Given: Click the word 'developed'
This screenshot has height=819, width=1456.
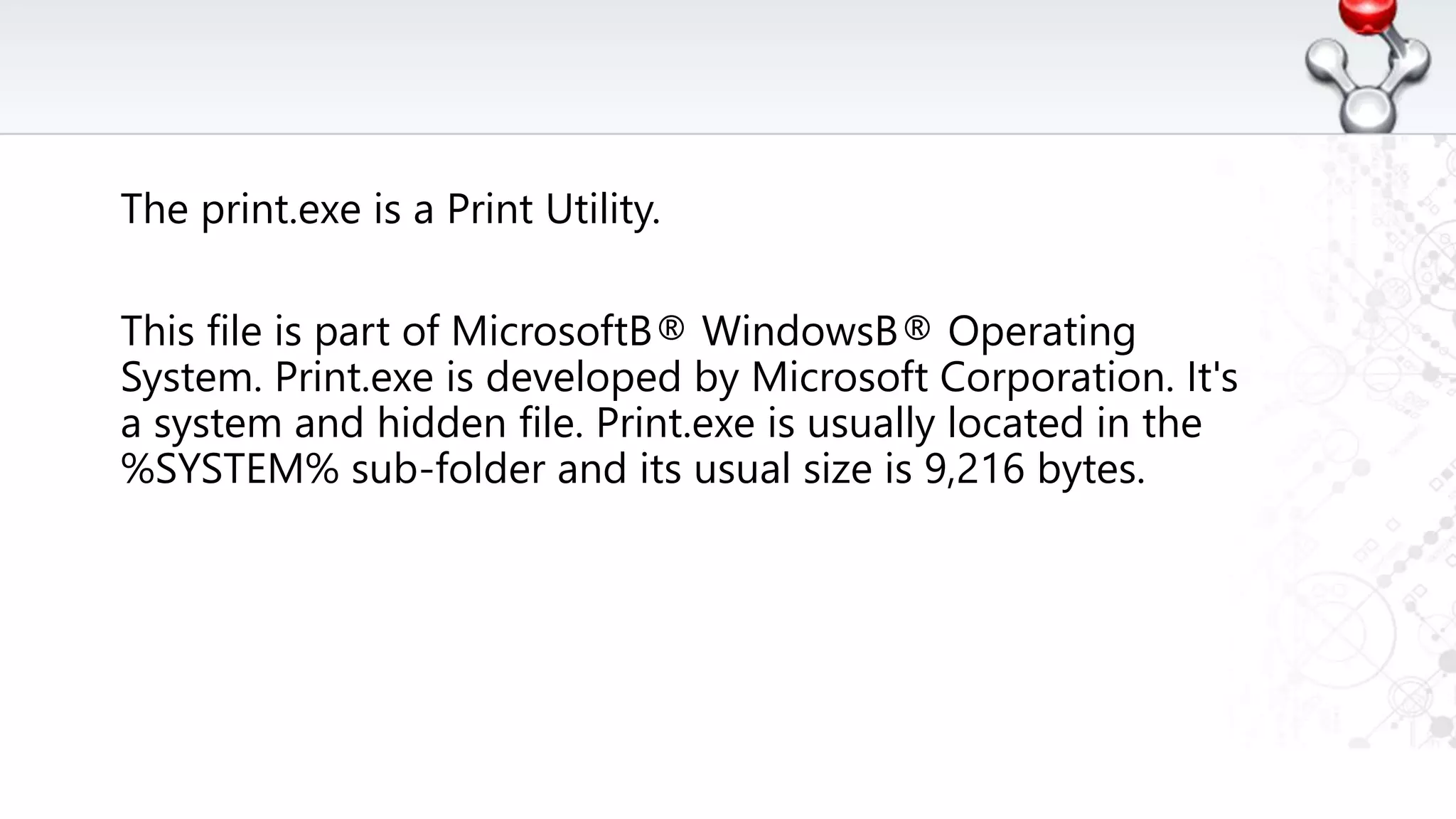Looking at the screenshot, I should (x=584, y=378).
